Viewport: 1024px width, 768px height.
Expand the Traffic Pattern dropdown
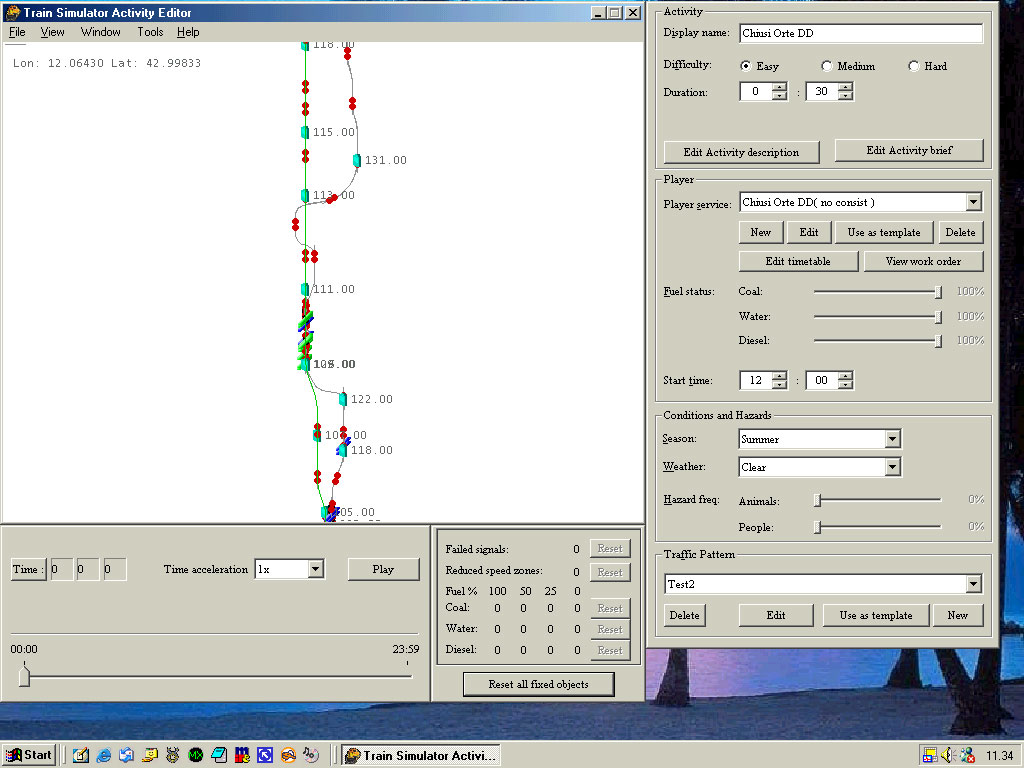973,584
